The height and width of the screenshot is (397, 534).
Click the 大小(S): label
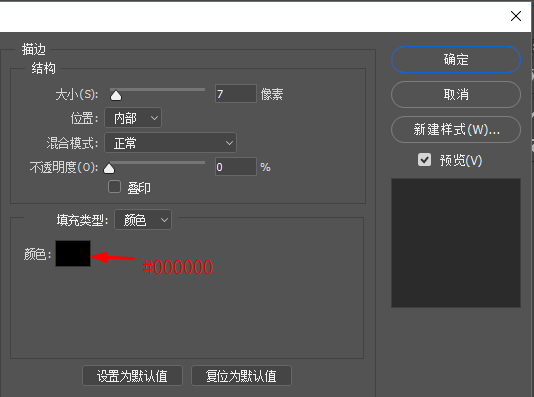coord(77,94)
